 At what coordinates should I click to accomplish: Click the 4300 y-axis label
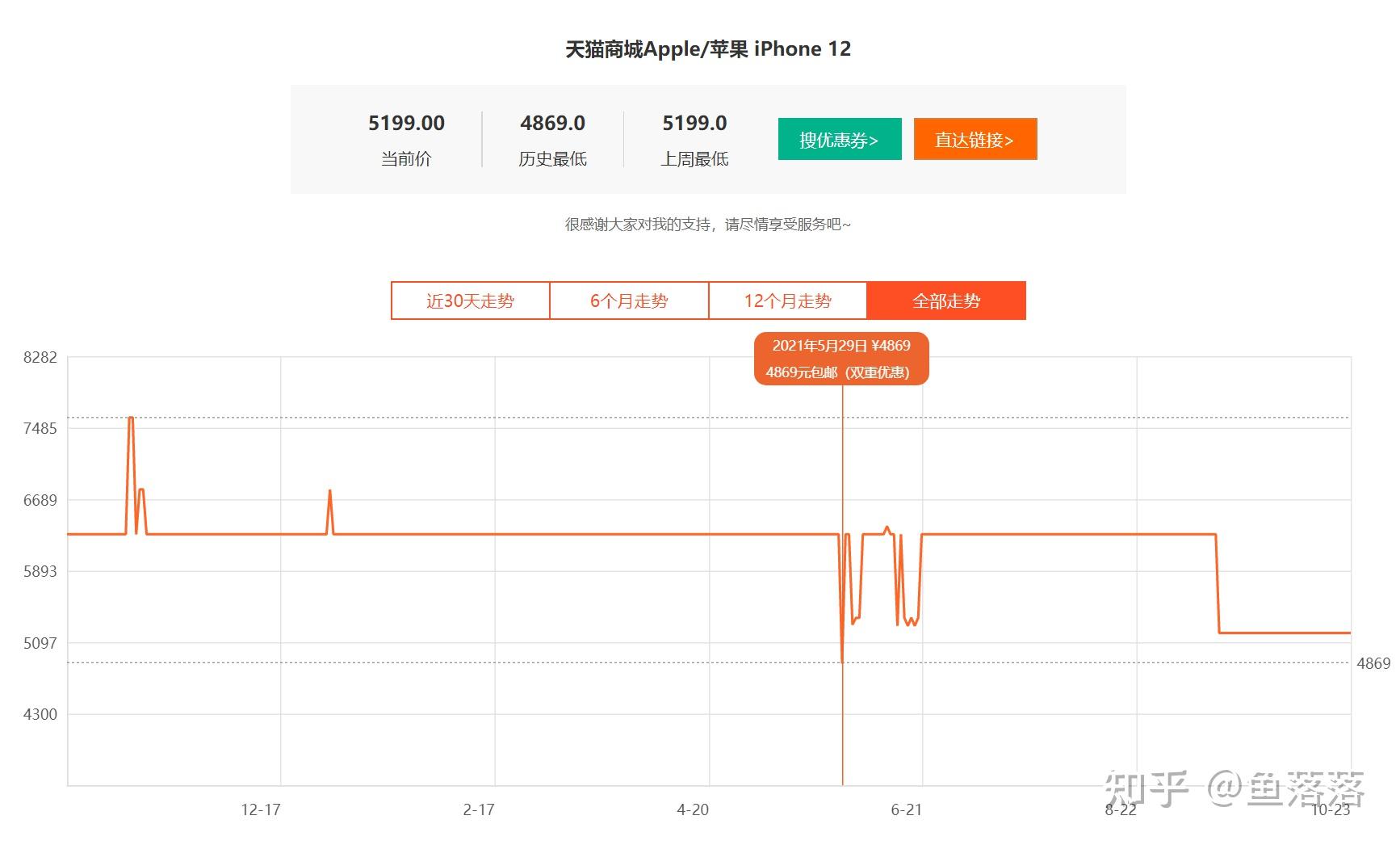(x=40, y=714)
